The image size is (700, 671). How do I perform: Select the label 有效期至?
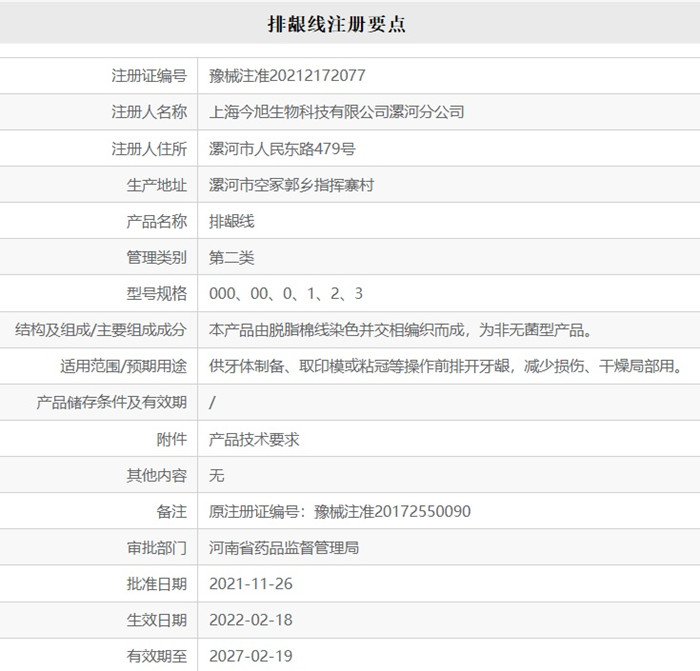point(157,656)
